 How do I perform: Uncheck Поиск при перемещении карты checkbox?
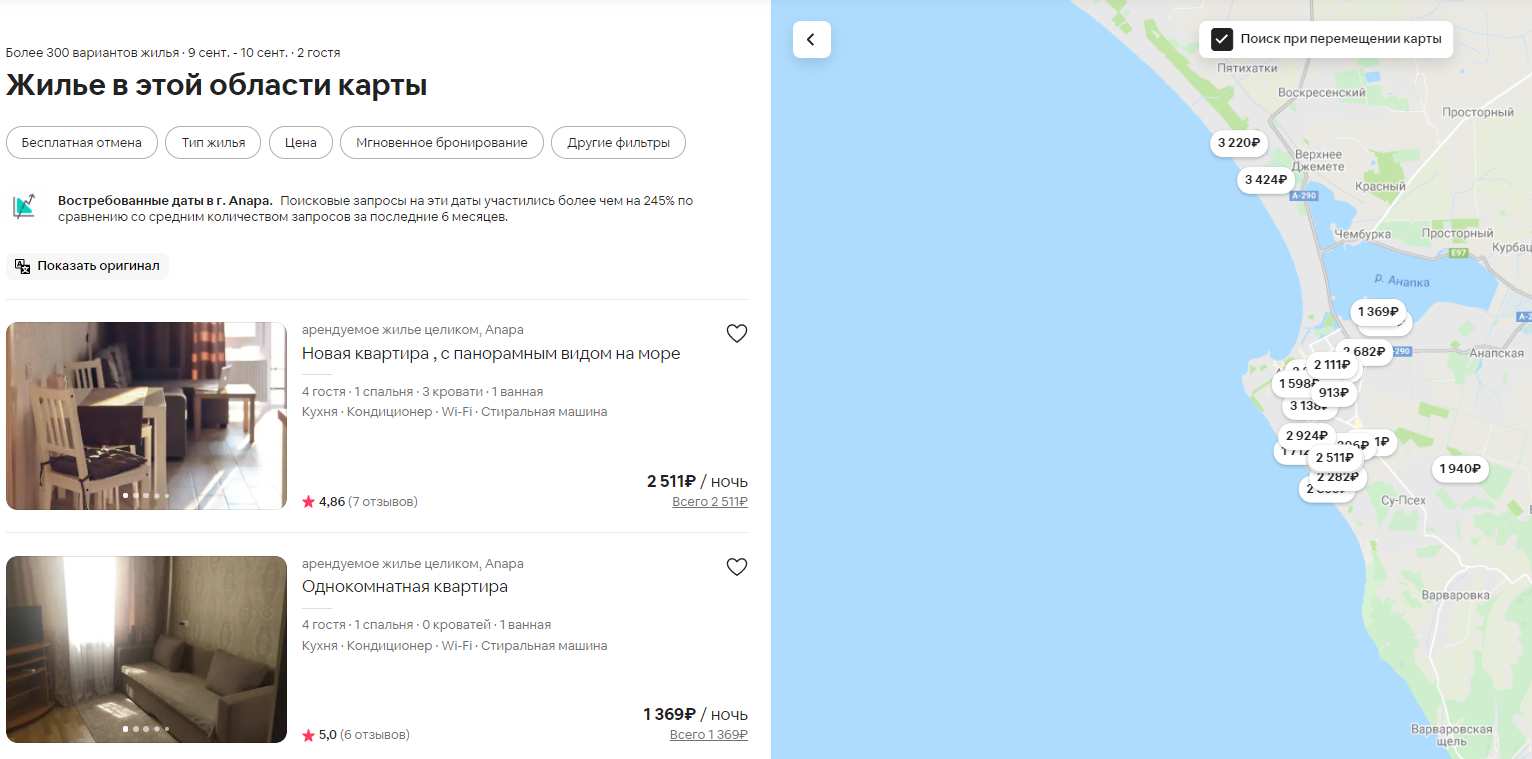click(1221, 39)
